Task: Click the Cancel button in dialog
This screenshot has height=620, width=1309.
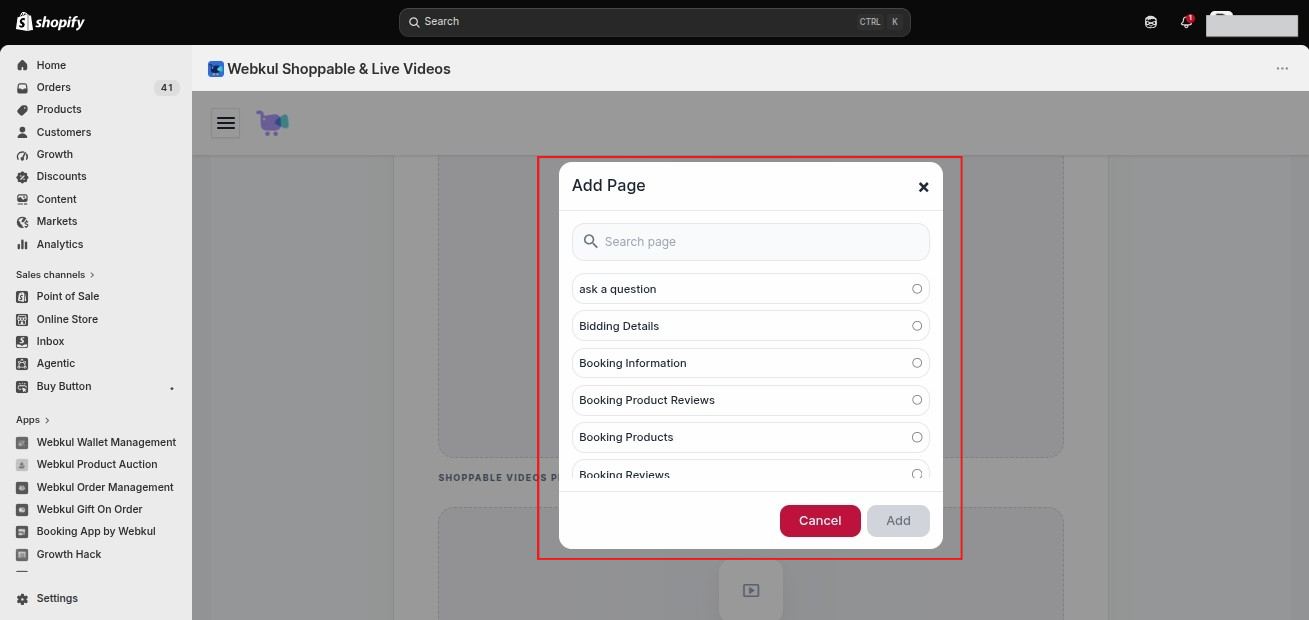Action: tap(820, 521)
